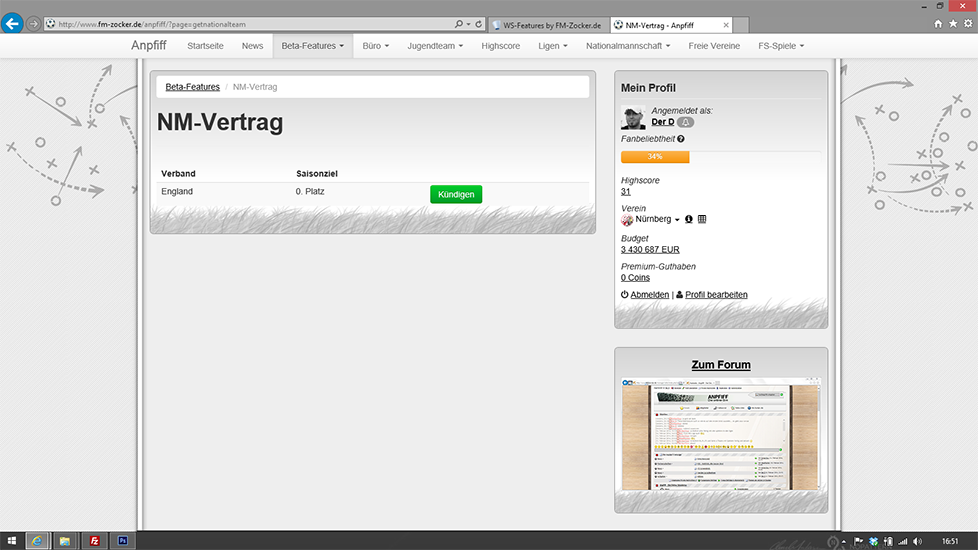The height and width of the screenshot is (550, 978).
Task: Open the Nürnberg club dropdown caret
Action: click(x=677, y=220)
